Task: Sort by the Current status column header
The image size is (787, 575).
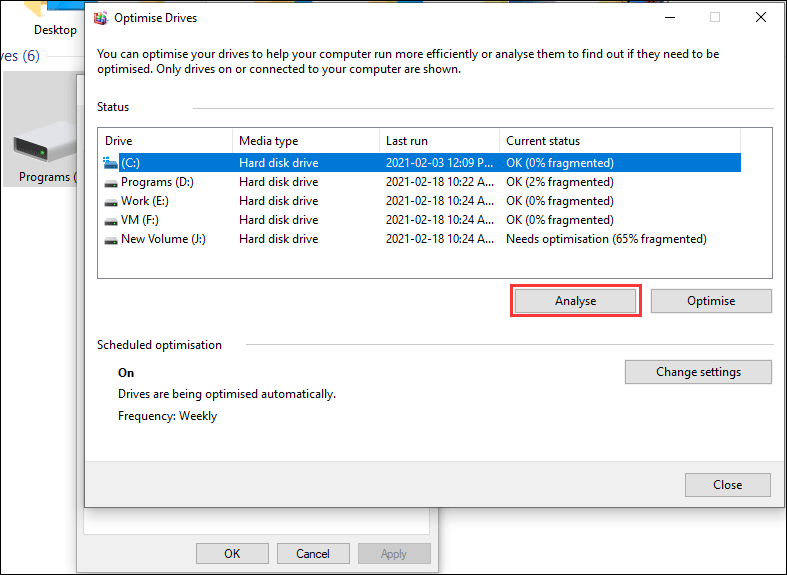Action: pyautogui.click(x=620, y=141)
